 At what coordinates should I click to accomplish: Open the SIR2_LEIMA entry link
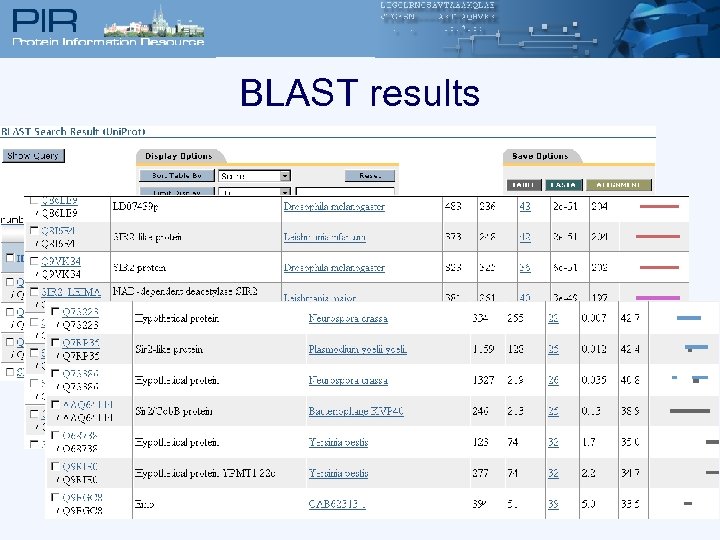[x=71, y=292]
